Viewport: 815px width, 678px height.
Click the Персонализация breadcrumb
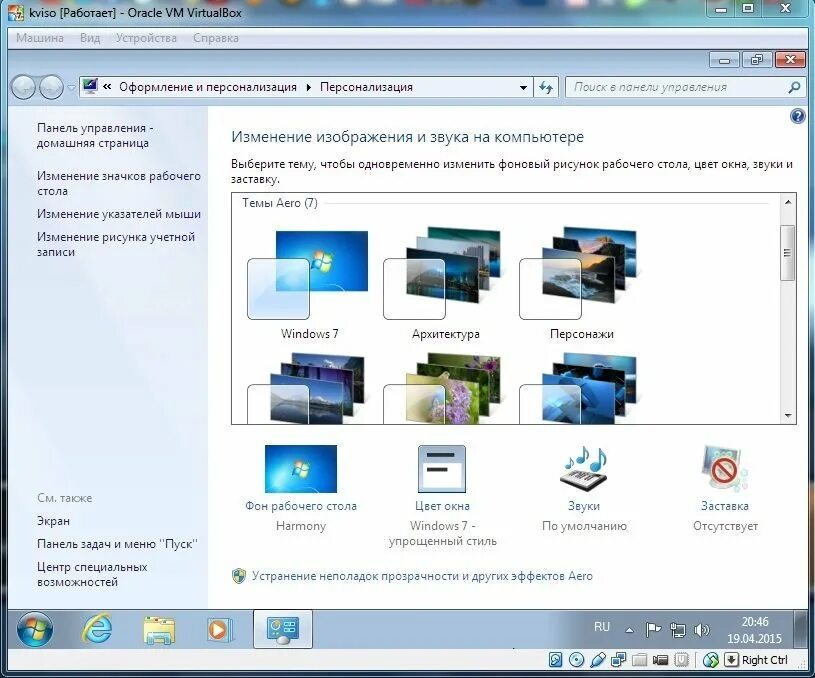366,87
